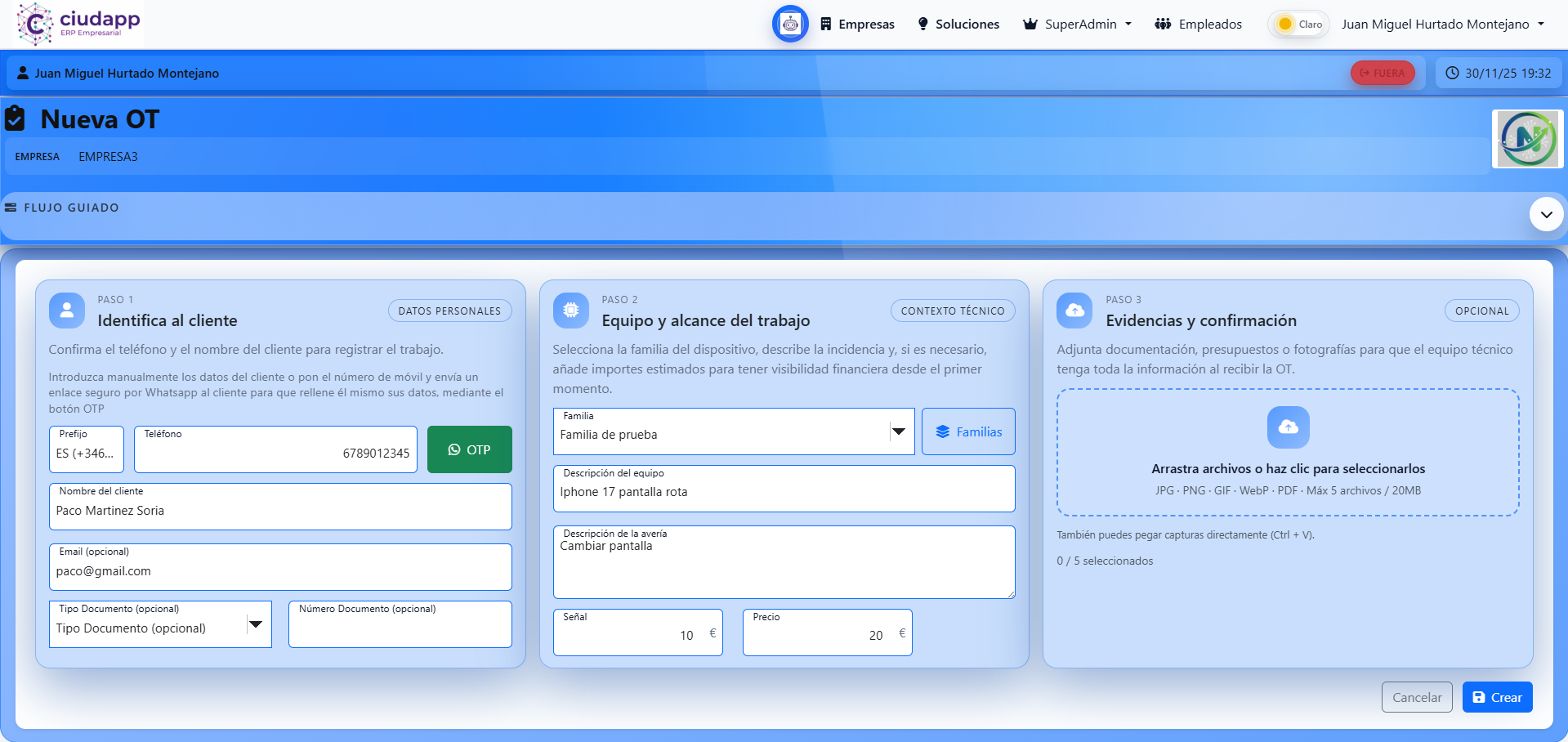Click the Empresas building icon in top navigation
This screenshot has width=1568, height=742.
pyautogui.click(x=827, y=24)
